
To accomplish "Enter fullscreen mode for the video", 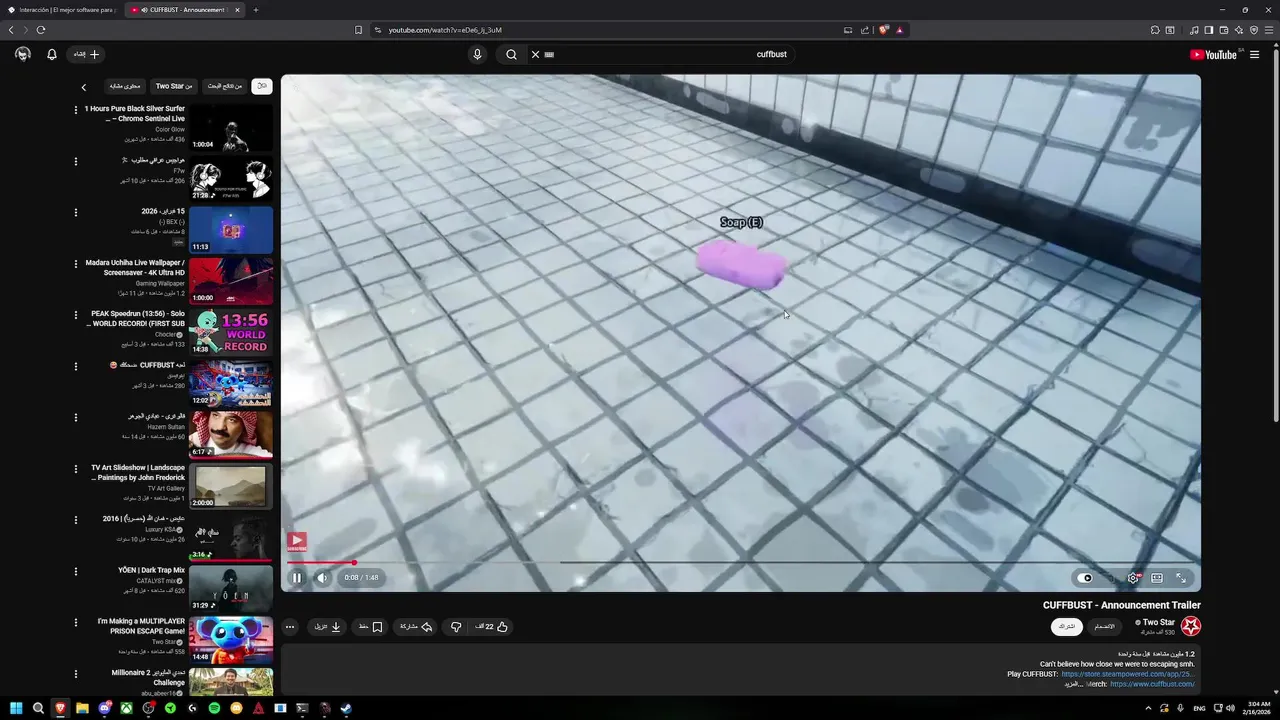I will pyautogui.click(x=1181, y=578).
